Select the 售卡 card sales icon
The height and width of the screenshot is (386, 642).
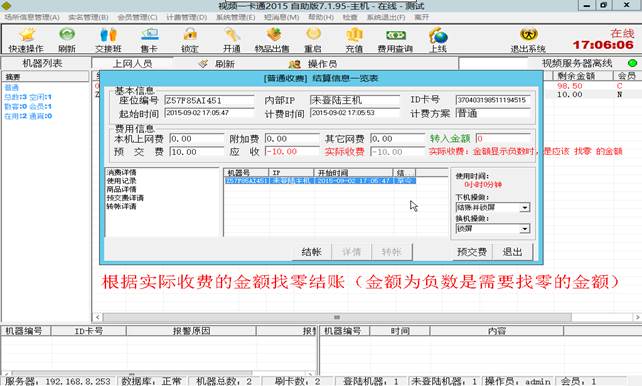tap(149, 40)
